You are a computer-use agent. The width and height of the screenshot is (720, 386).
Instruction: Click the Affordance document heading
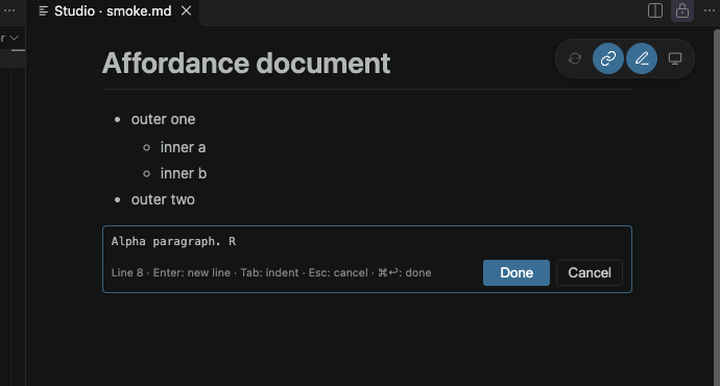pyautogui.click(x=246, y=63)
